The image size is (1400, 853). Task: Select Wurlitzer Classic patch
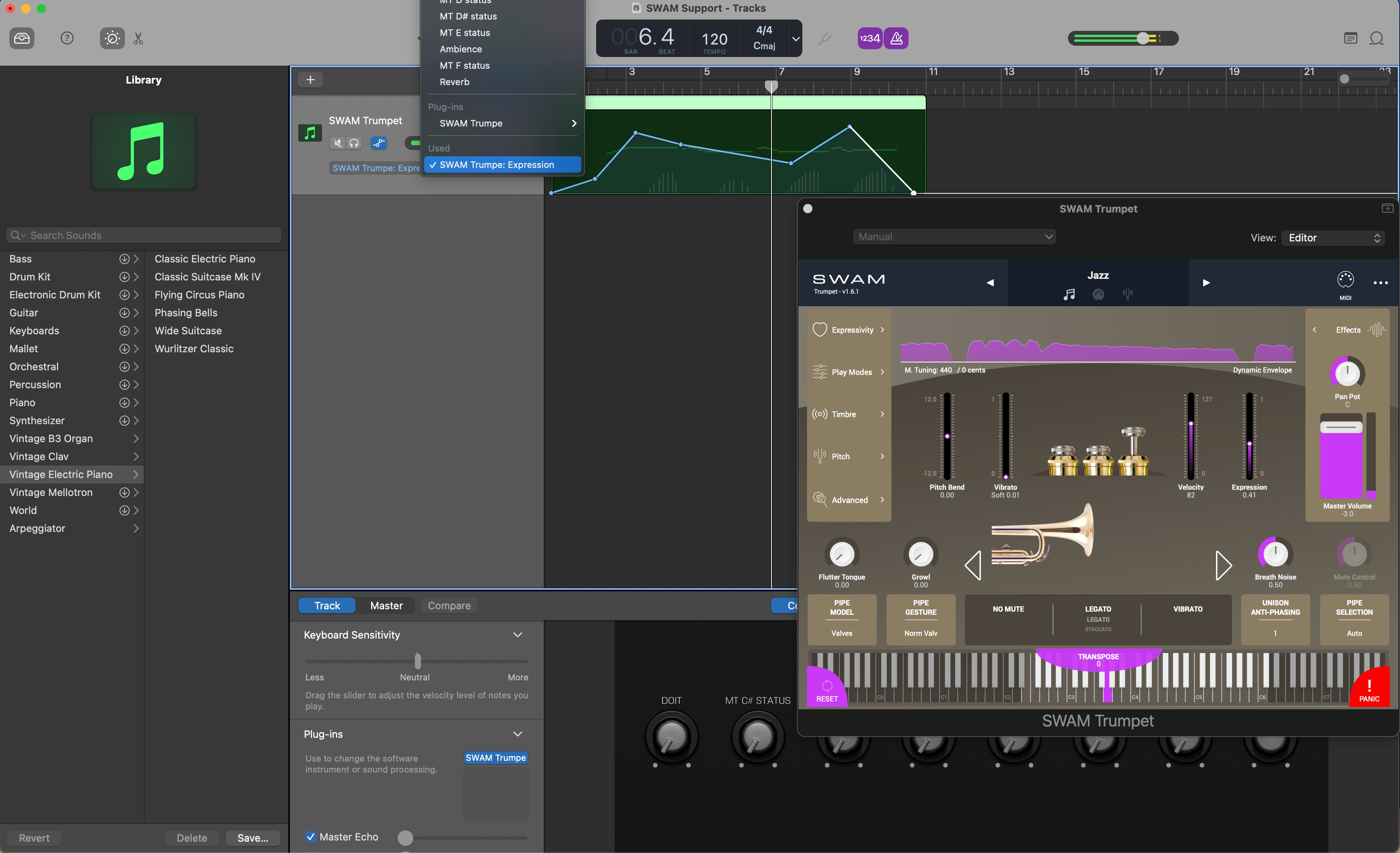194,349
